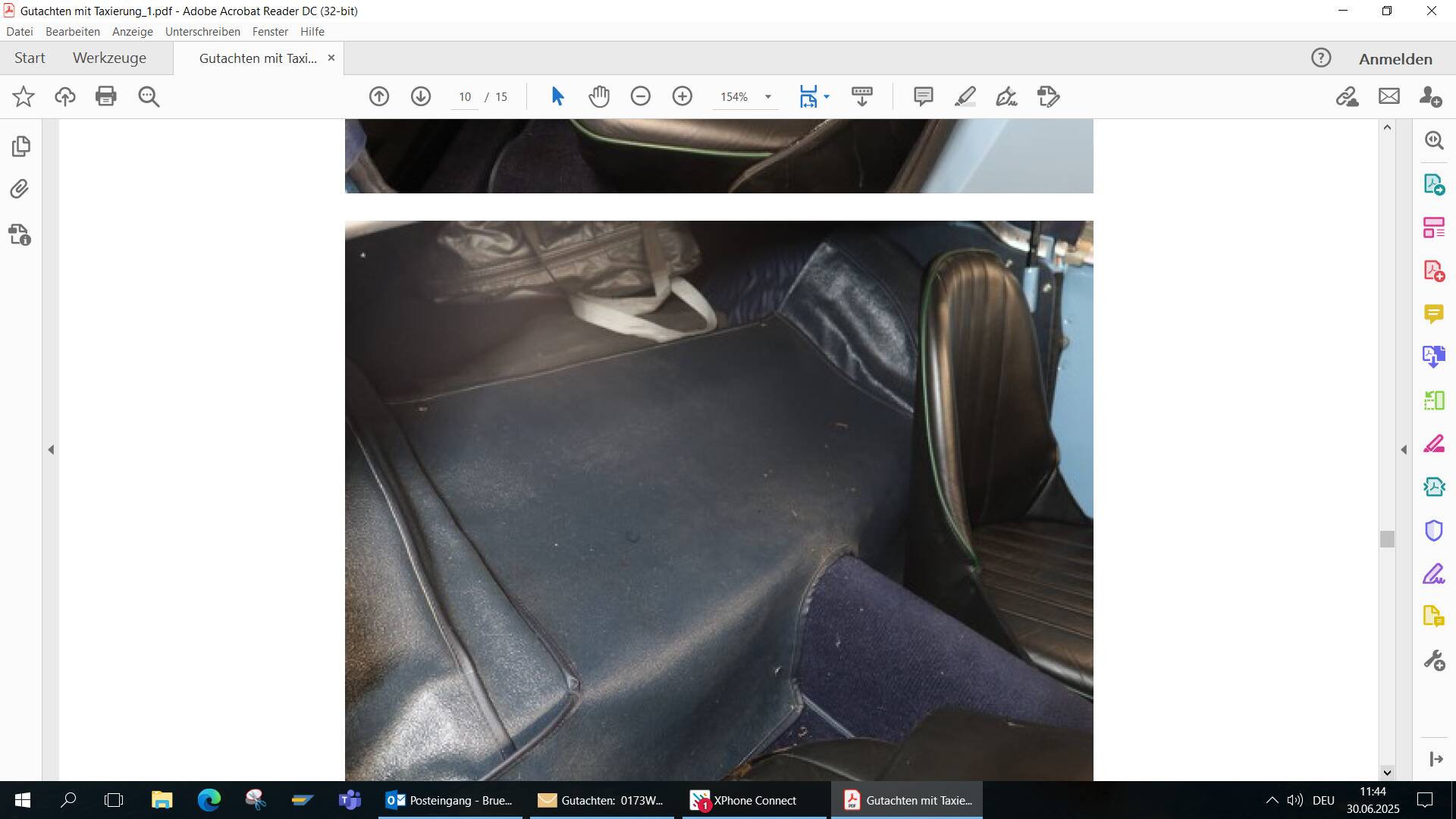Image resolution: width=1456 pixels, height=819 pixels.
Task: Click the page number input field
Action: (x=465, y=97)
